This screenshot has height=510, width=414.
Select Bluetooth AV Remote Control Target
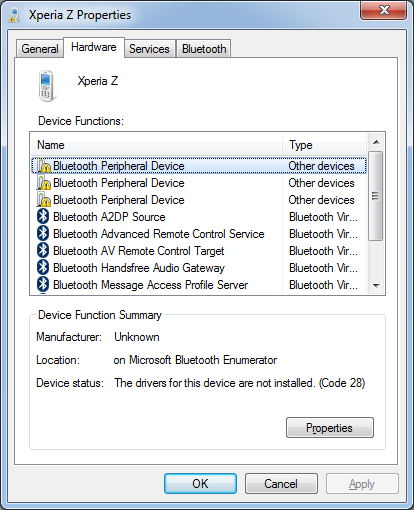coord(199,251)
